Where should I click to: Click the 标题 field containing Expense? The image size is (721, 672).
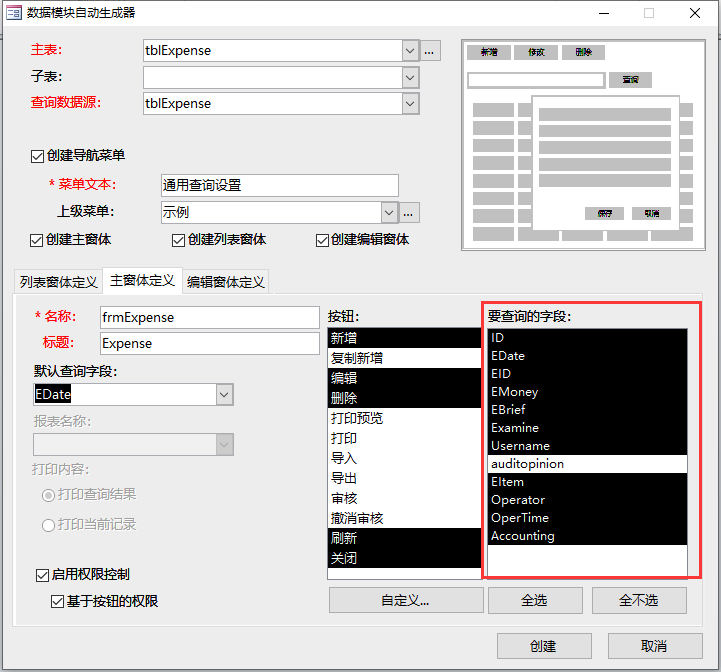[210, 344]
